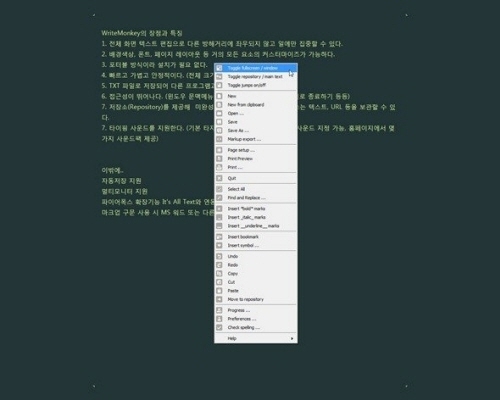Click the blank page icon beside New

coord(219,96)
